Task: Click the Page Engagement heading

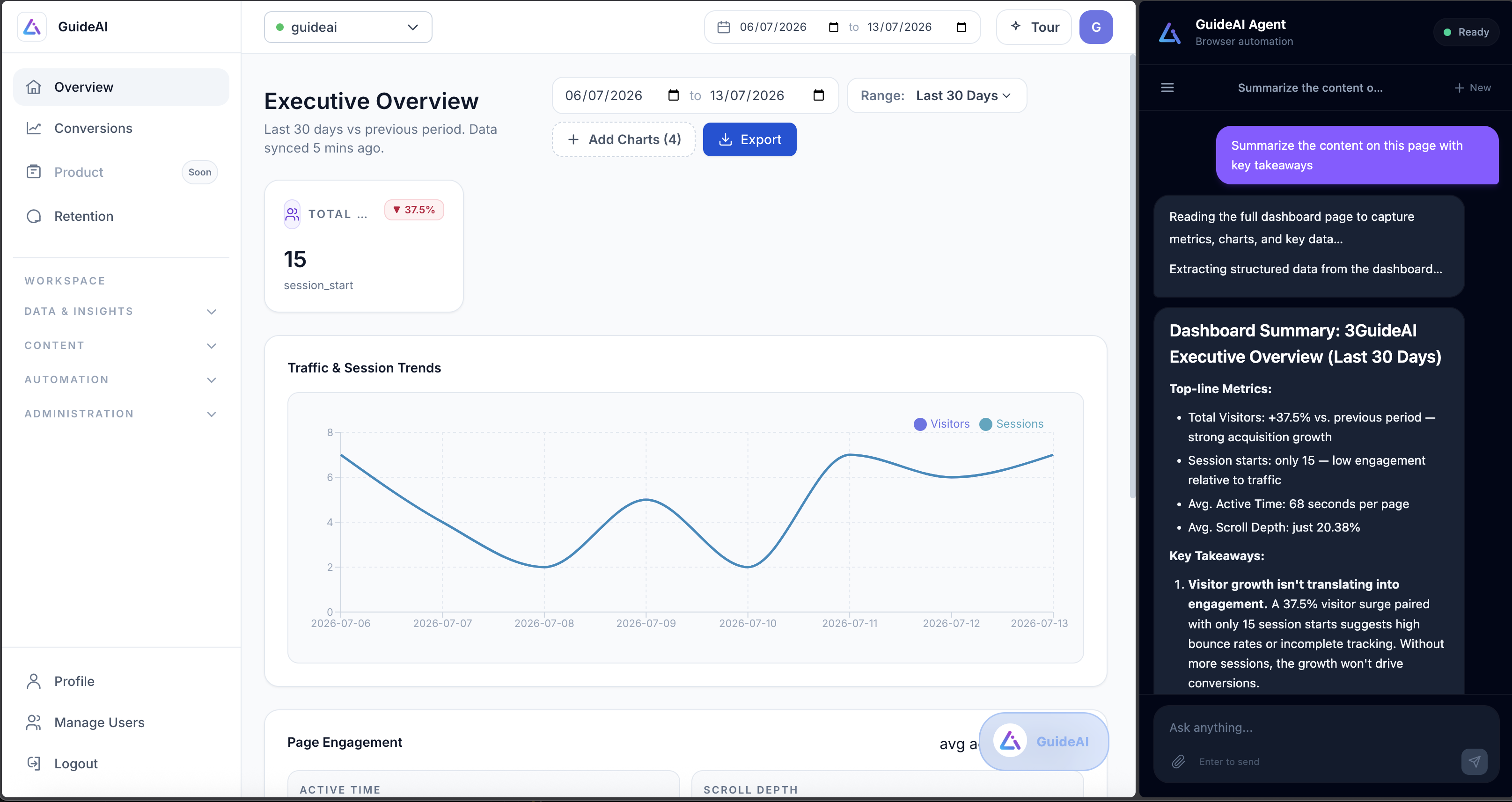Action: 345,742
